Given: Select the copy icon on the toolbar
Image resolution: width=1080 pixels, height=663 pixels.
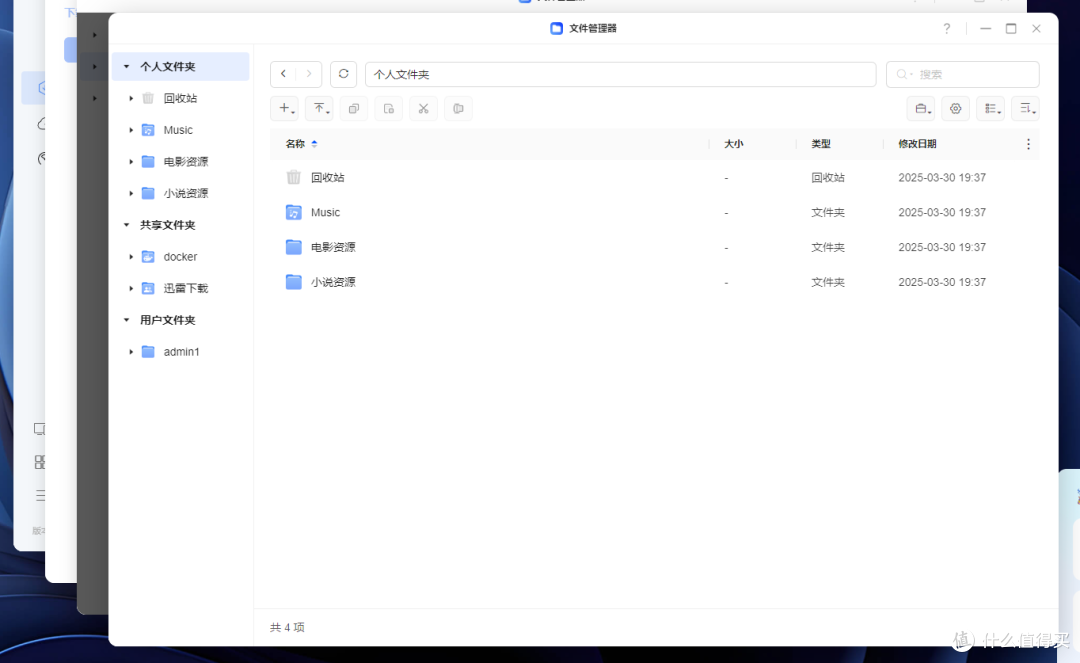Looking at the screenshot, I should click(353, 108).
